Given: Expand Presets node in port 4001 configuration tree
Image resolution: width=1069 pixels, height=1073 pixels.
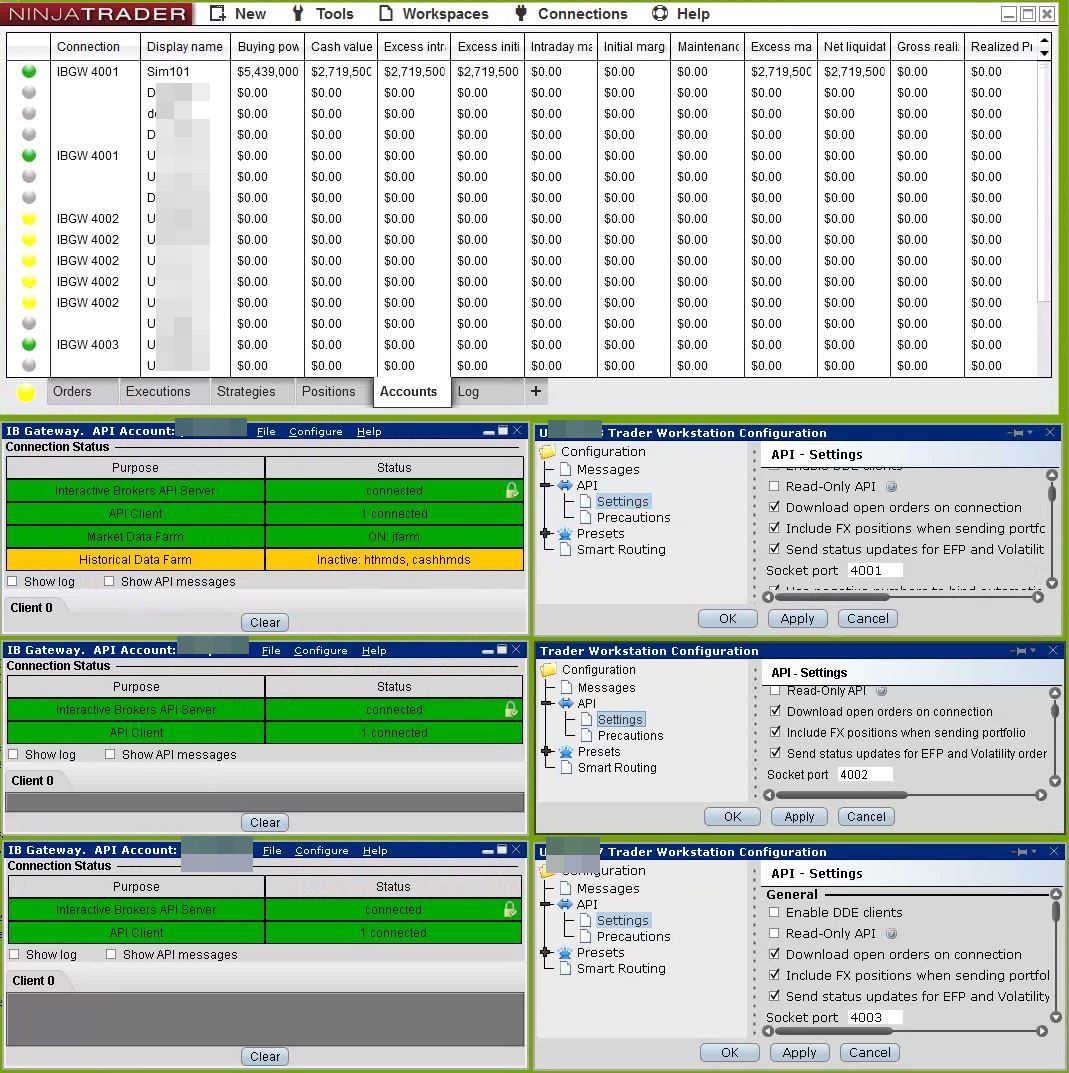Looking at the screenshot, I should point(545,533).
